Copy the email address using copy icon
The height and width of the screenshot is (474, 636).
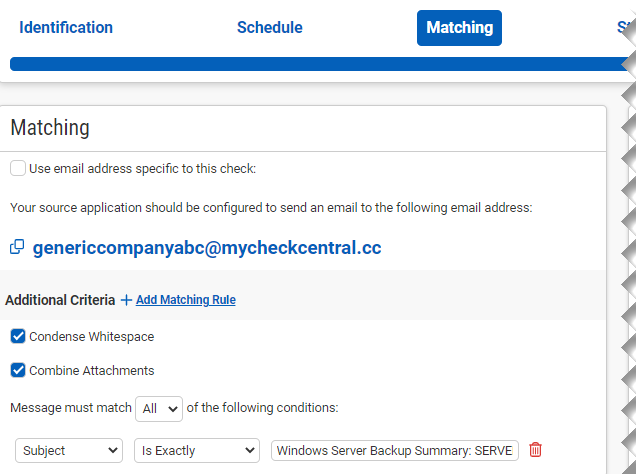17,247
